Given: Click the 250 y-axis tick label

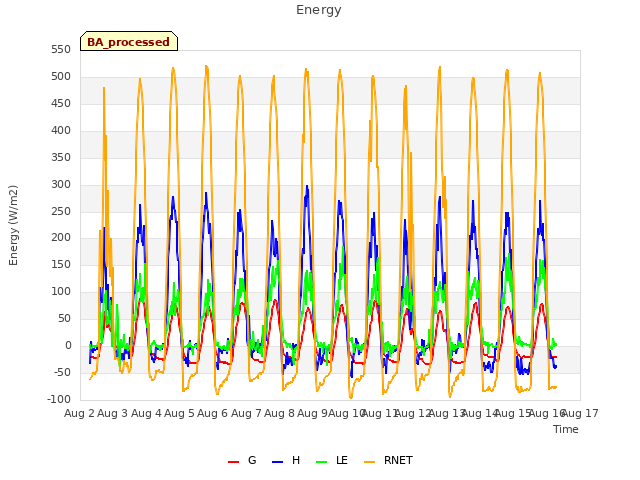Looking at the screenshot, I should (61, 211).
